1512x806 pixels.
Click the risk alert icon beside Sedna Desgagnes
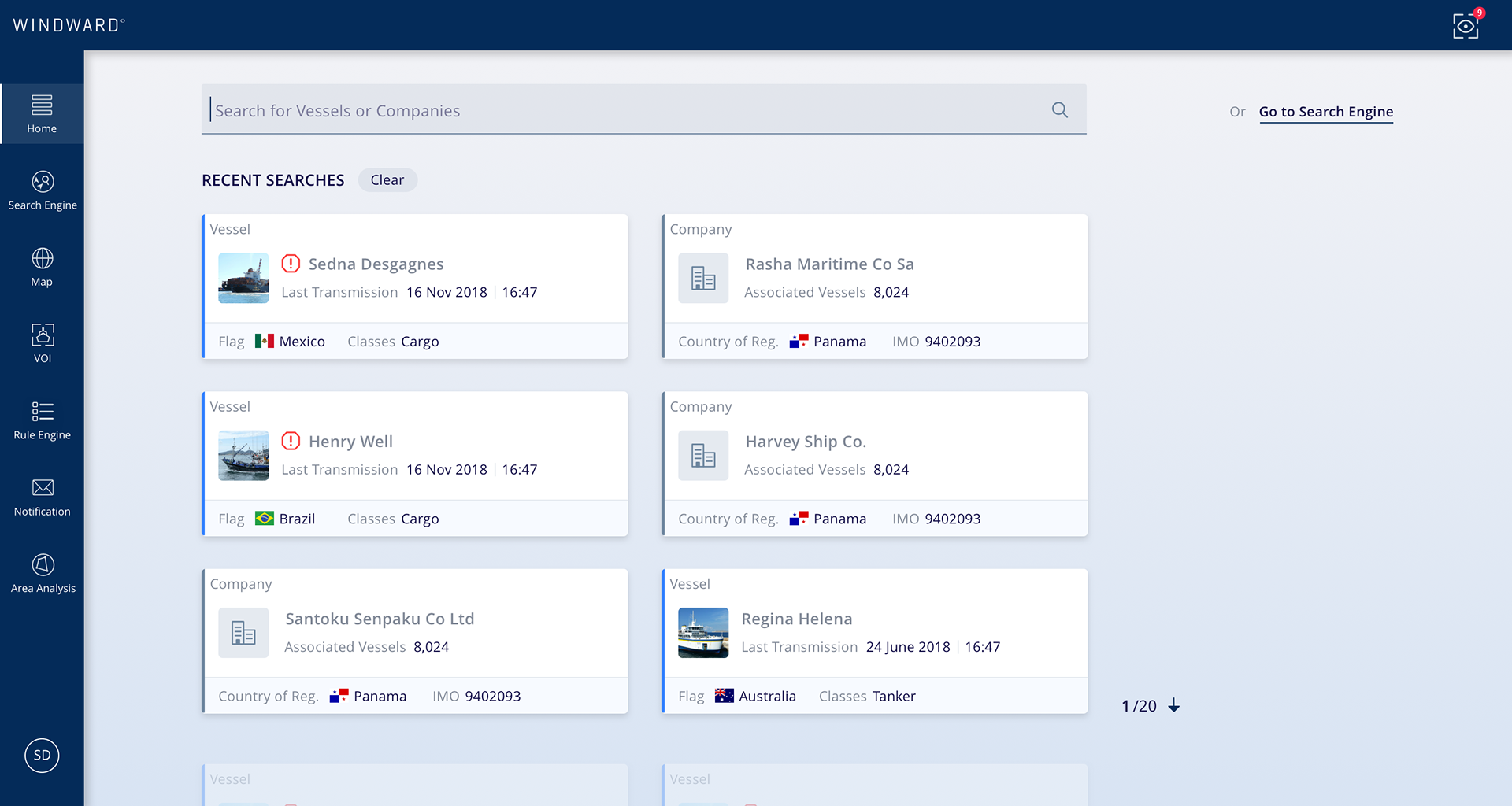(291, 264)
